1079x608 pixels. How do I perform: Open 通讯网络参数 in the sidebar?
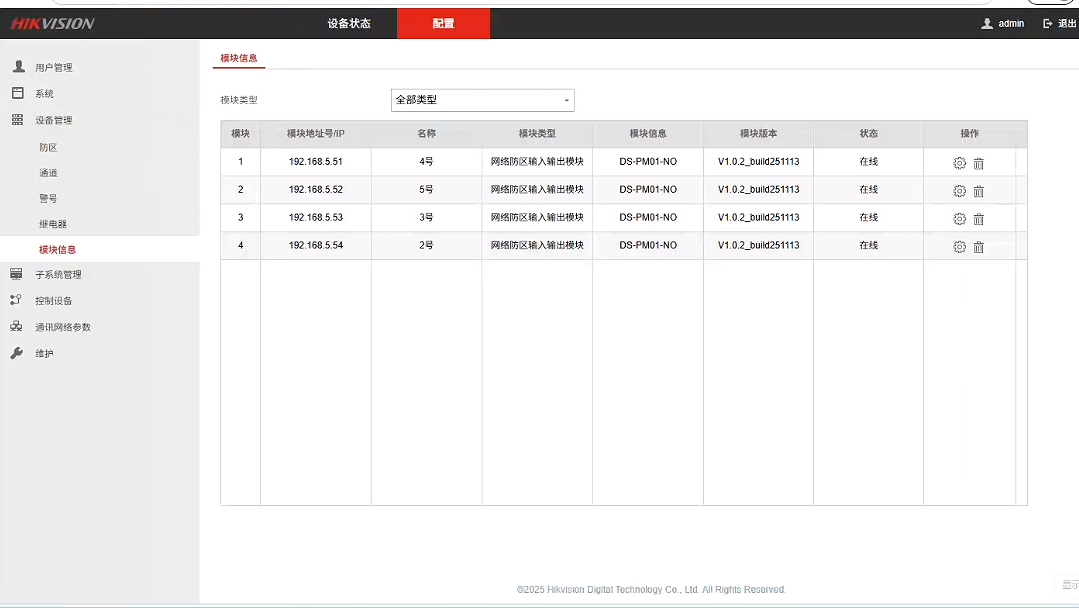click(x=63, y=327)
